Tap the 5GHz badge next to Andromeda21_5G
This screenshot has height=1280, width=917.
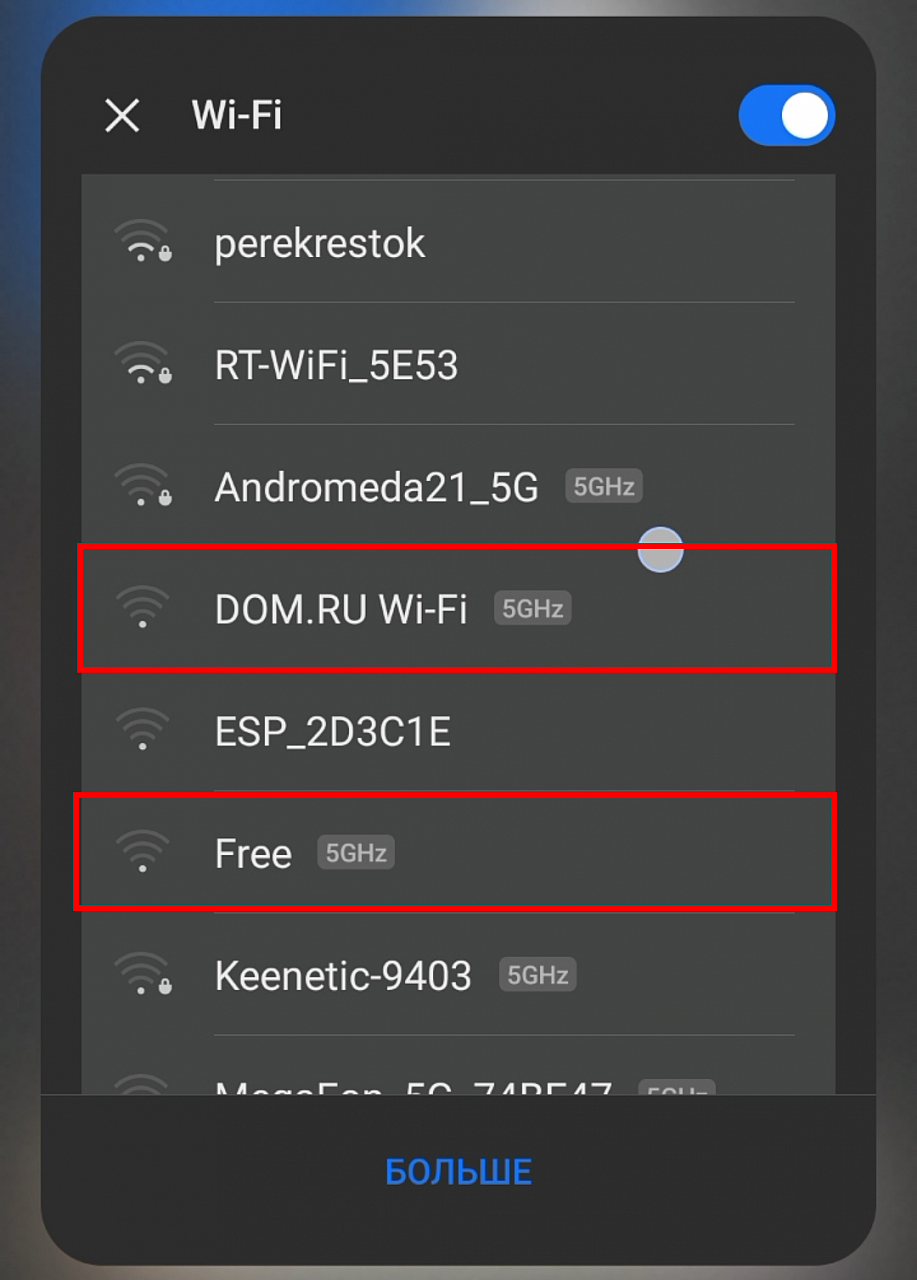(604, 487)
